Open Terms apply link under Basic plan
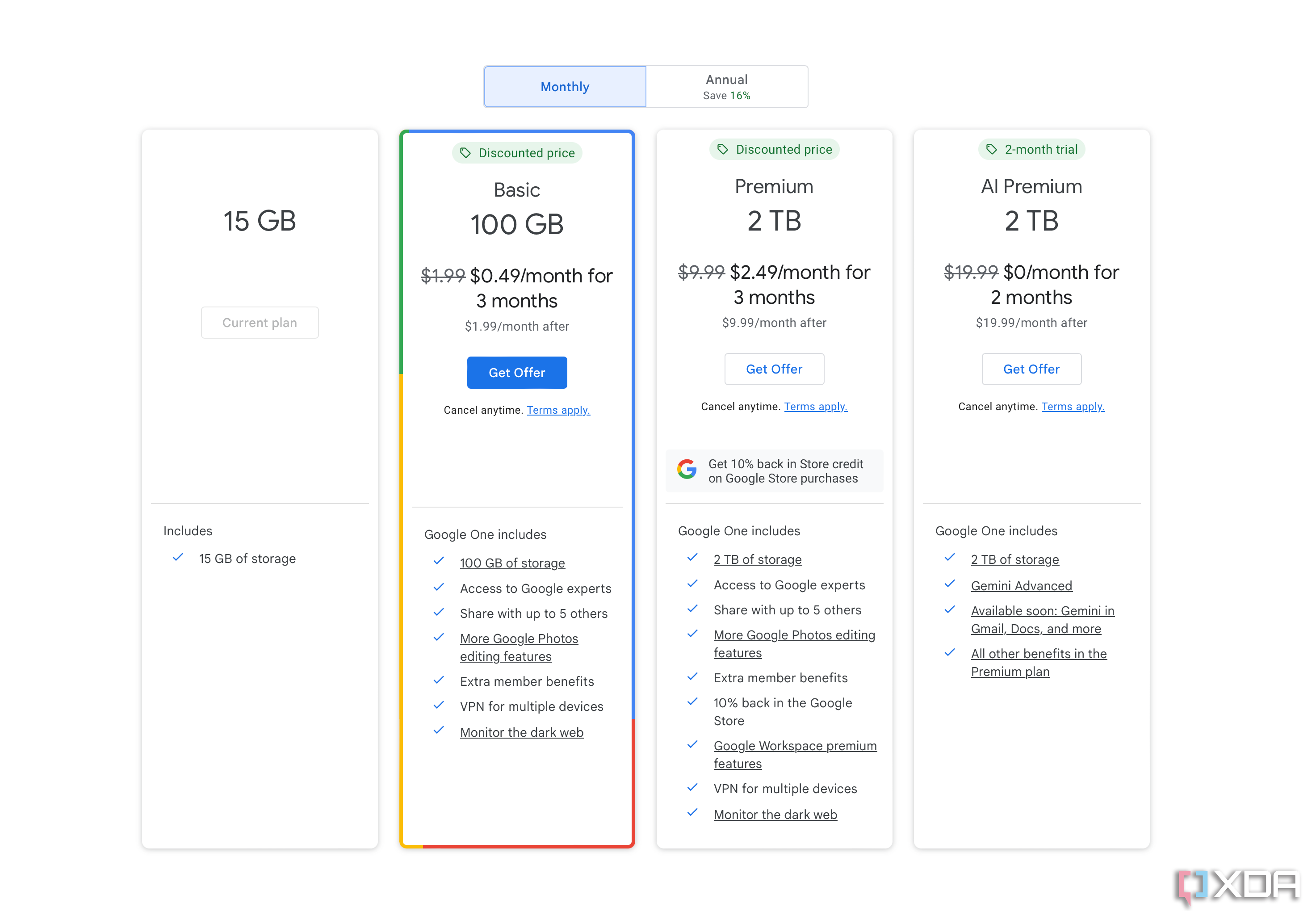The image size is (1316, 924). point(558,411)
